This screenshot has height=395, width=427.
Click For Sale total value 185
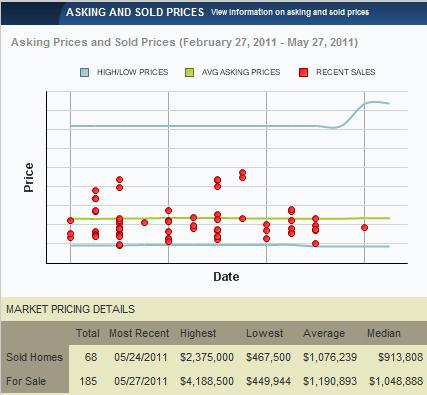pos(88,381)
